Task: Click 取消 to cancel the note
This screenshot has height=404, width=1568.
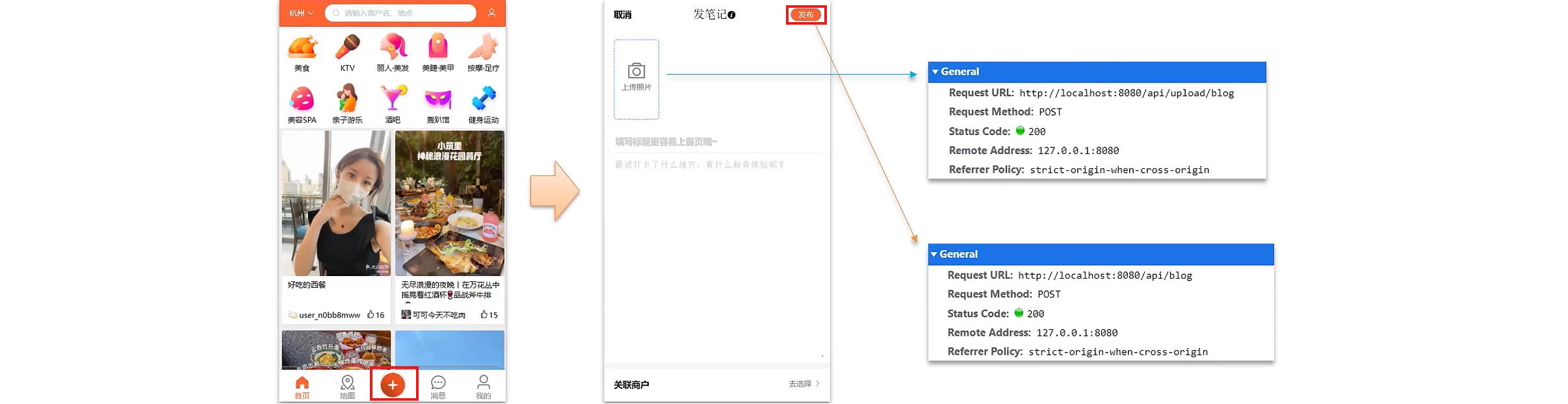Action: [623, 15]
